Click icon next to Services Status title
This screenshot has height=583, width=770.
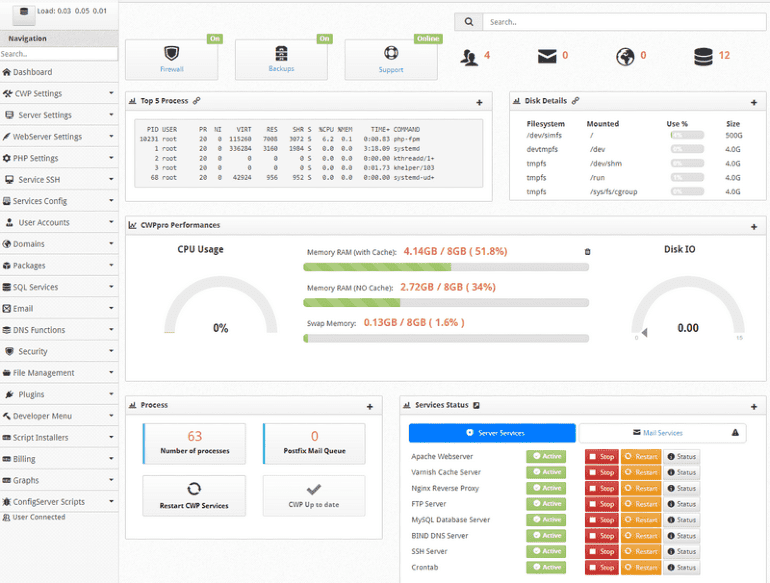[x=476, y=405]
